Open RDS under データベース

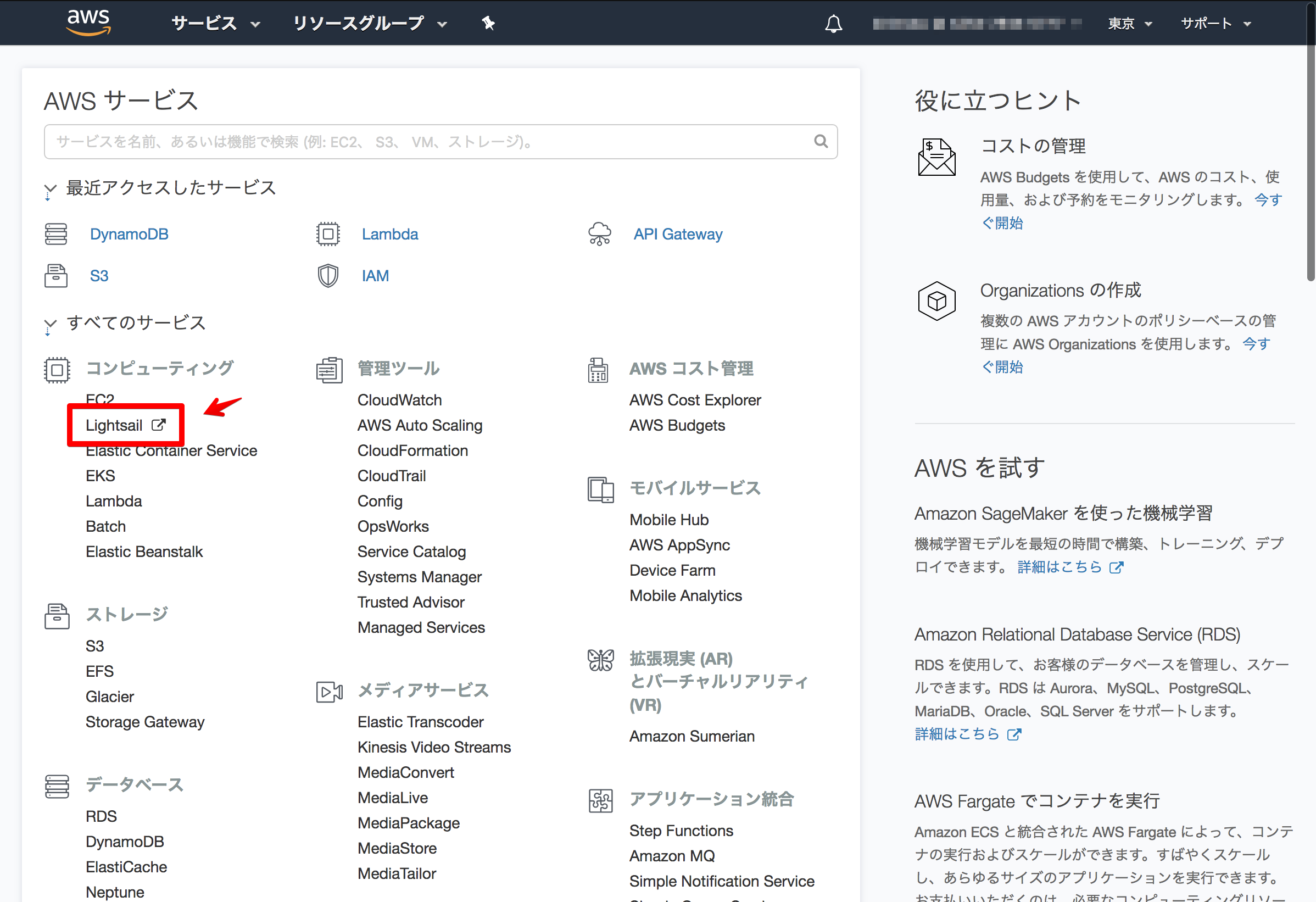101,816
